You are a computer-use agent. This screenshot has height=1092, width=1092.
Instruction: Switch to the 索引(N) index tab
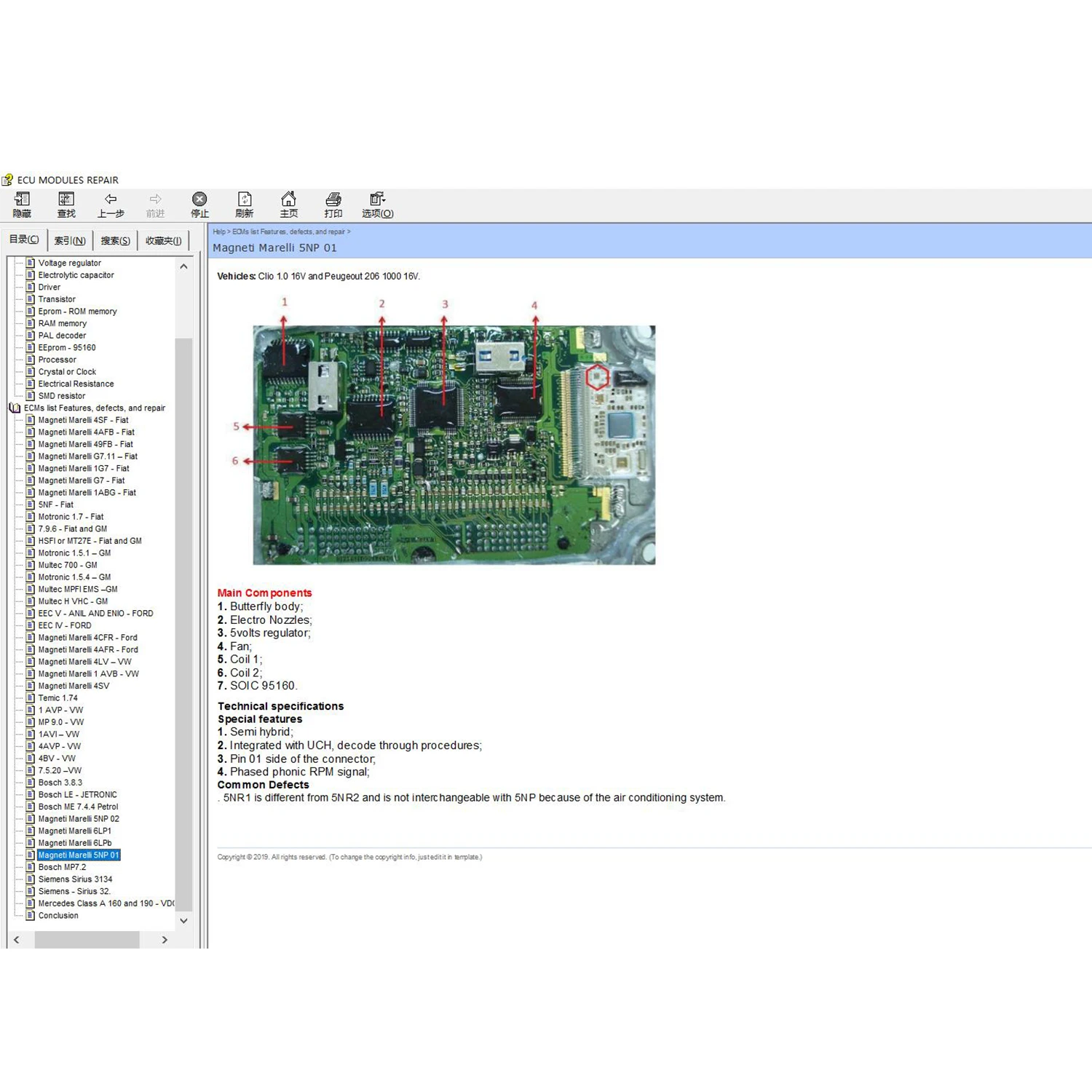[70, 240]
